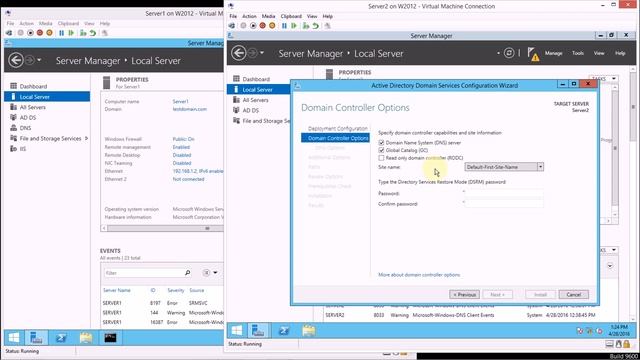This screenshot has width=640, height=360.
Task: Open File Explorer on Server2 taskbar
Action: tap(309, 331)
